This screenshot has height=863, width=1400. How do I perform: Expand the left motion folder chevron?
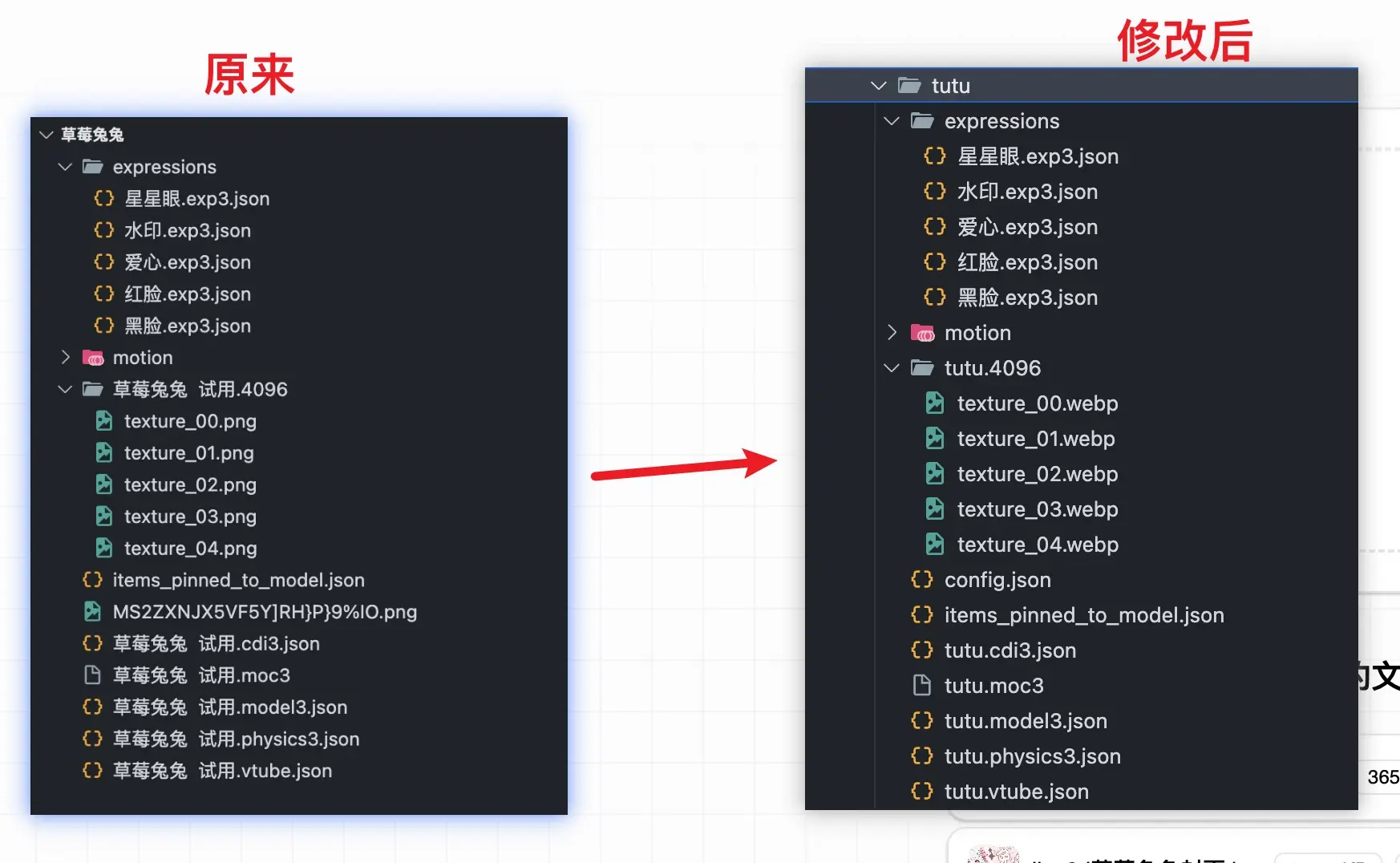(x=66, y=358)
